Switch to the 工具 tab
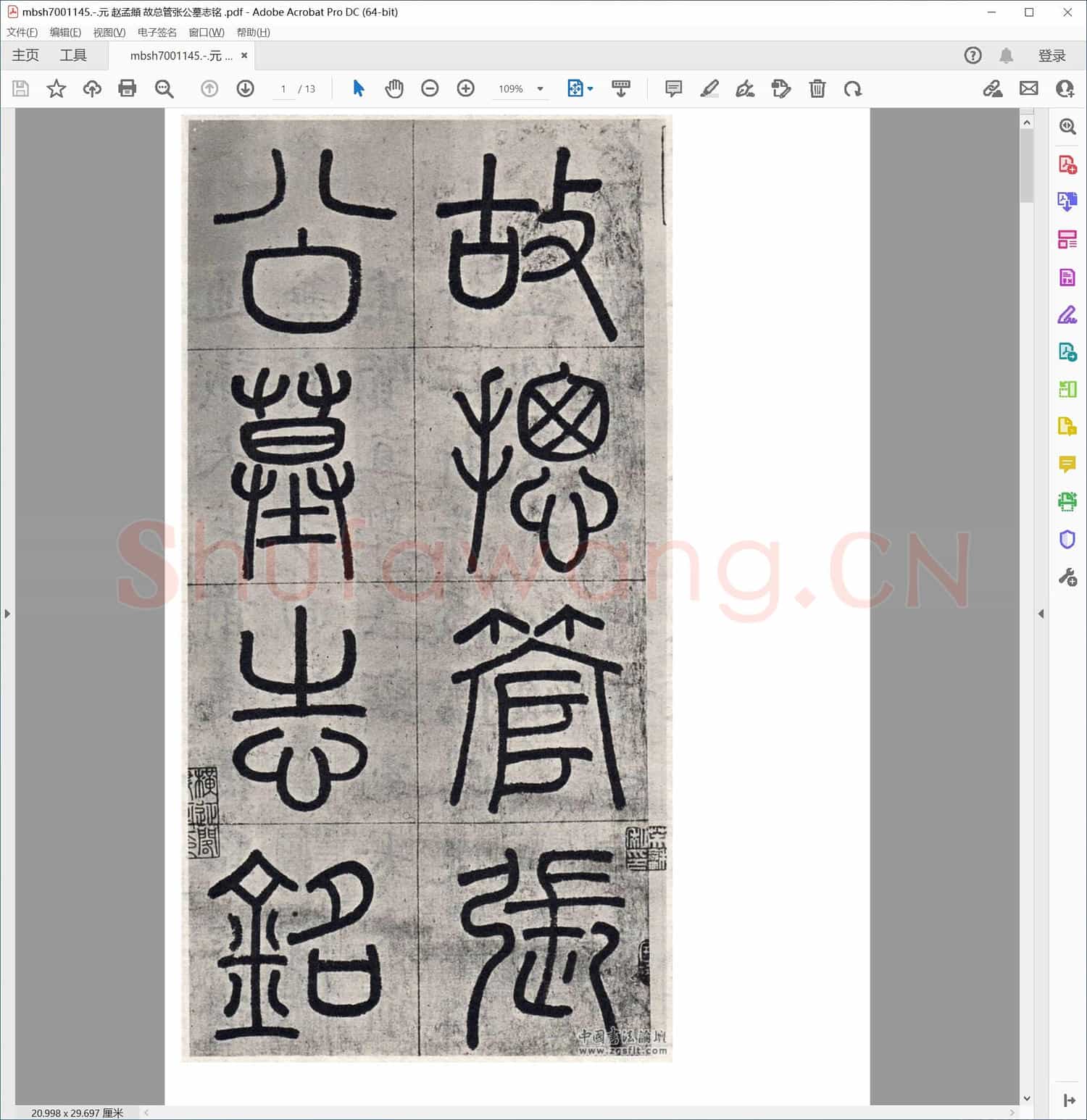 click(72, 55)
